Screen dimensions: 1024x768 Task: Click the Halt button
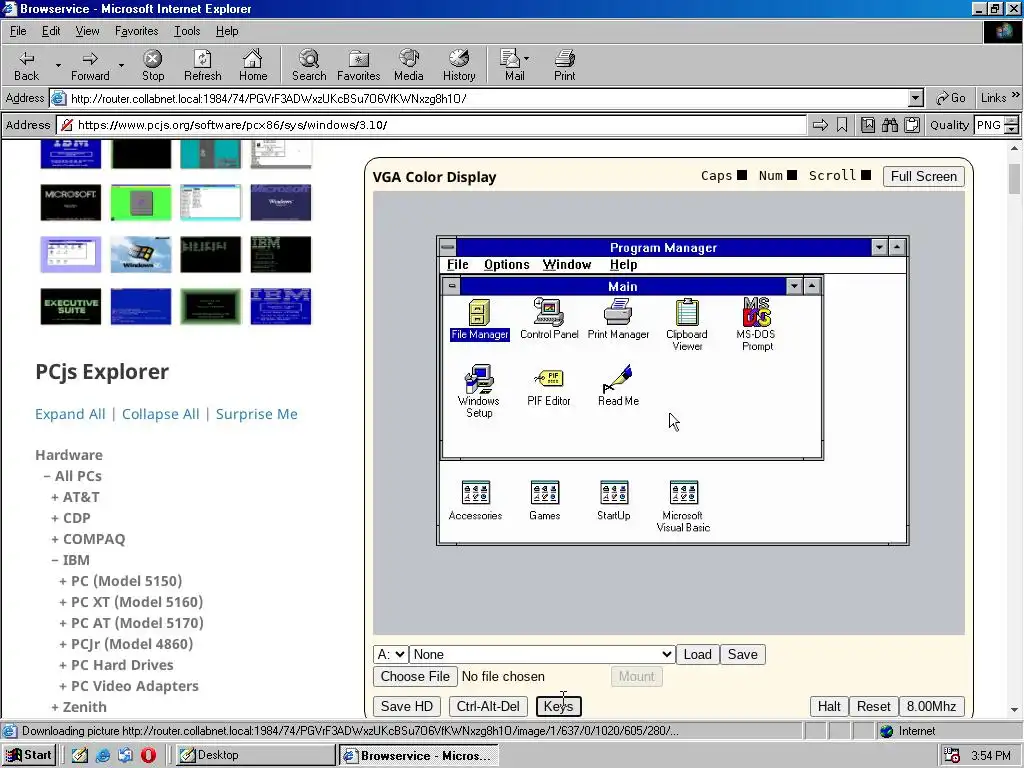pyautogui.click(x=829, y=707)
